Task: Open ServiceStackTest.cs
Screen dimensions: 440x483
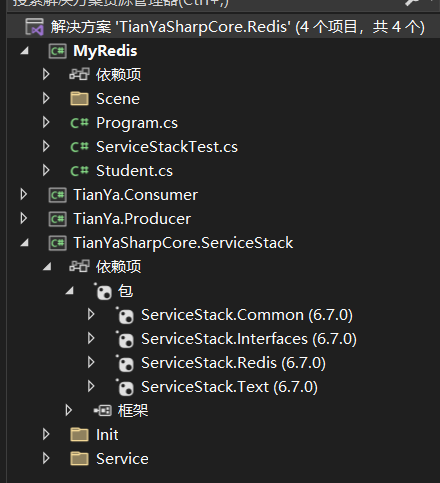Action: click(167, 147)
